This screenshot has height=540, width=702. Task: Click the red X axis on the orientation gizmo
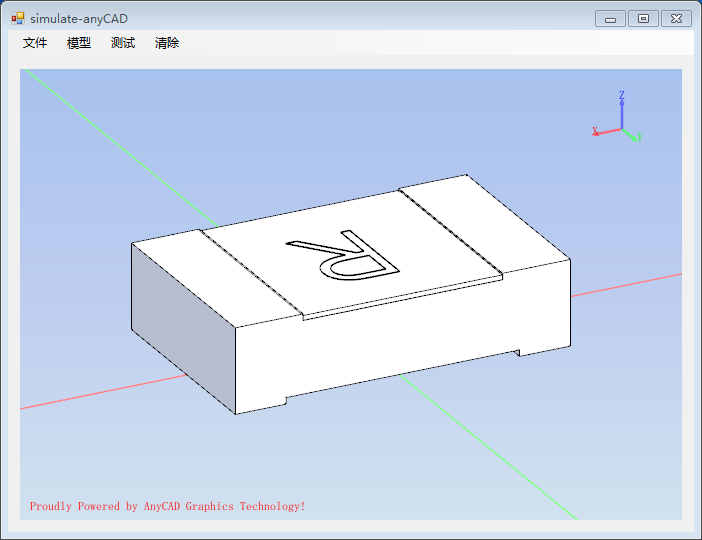pyautogui.click(x=606, y=131)
